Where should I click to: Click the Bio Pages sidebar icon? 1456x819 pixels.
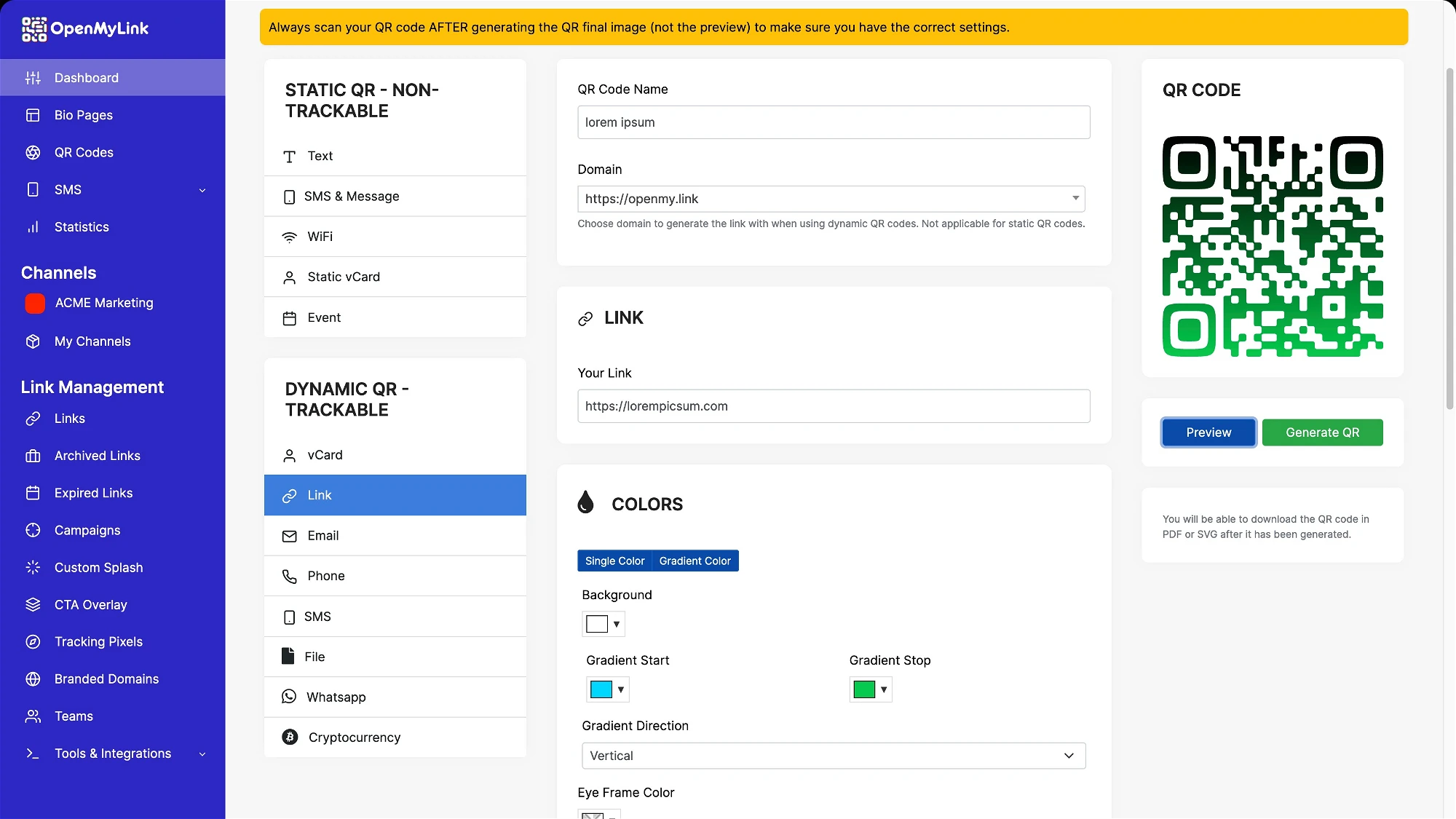(33, 115)
